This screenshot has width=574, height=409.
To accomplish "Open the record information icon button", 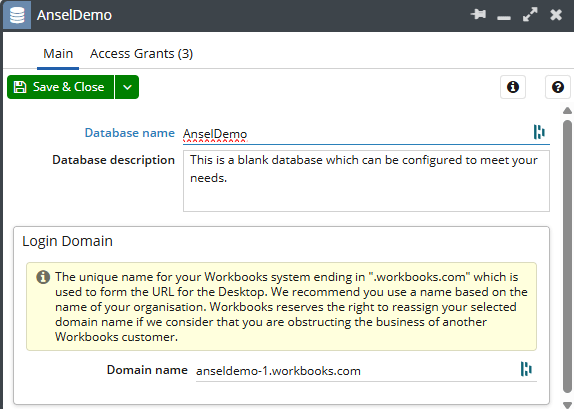I will [513, 87].
